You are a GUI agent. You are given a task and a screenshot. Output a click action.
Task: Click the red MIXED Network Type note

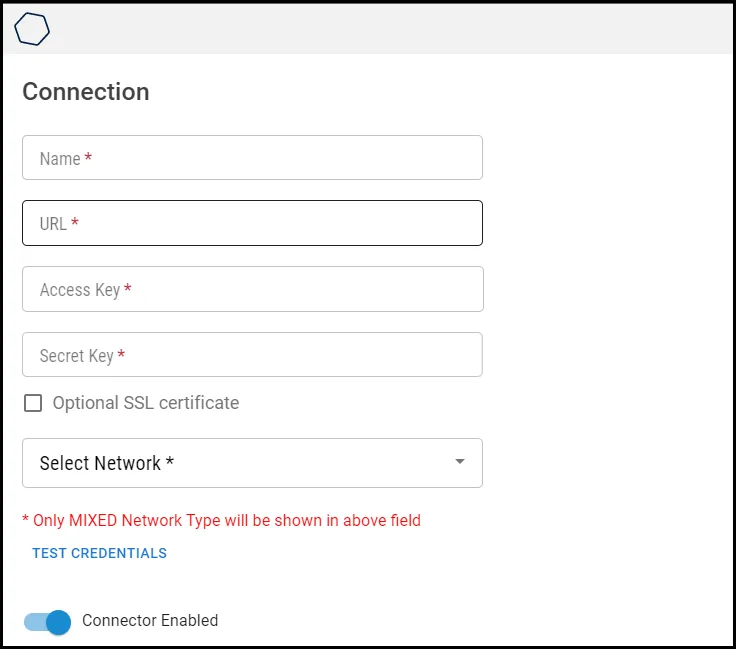point(222,520)
